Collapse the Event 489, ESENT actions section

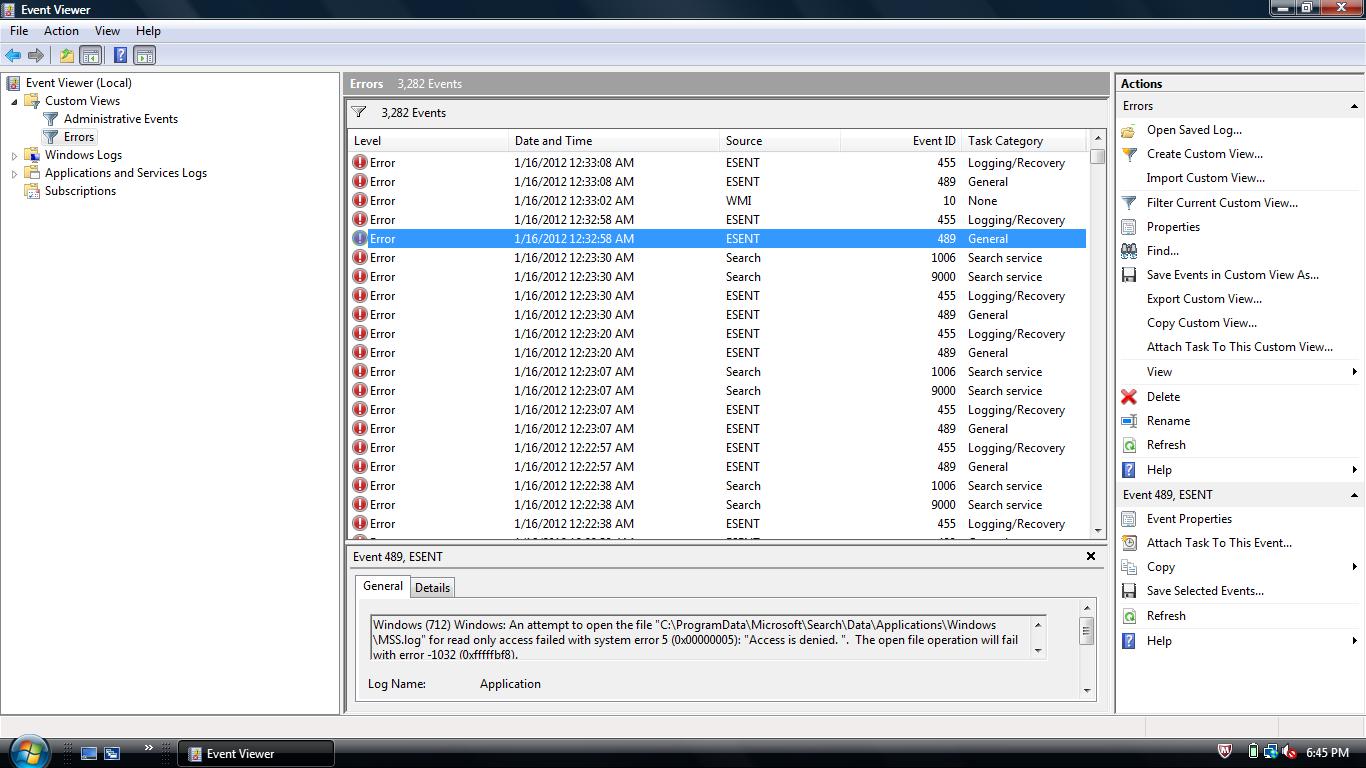(1354, 495)
